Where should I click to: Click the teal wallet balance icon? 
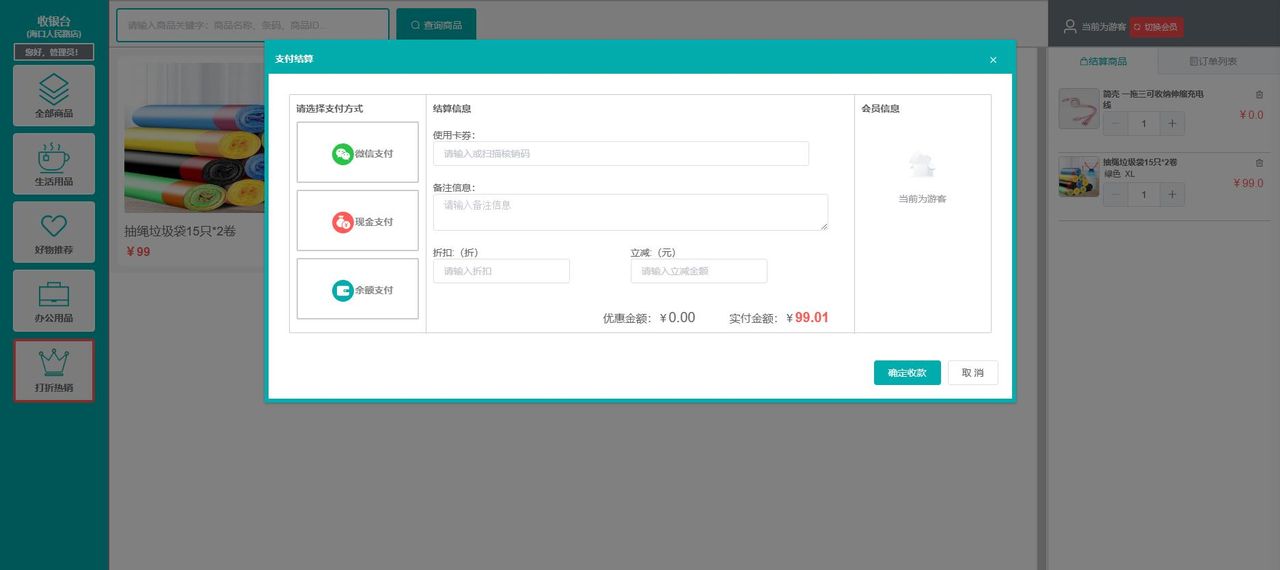point(343,290)
